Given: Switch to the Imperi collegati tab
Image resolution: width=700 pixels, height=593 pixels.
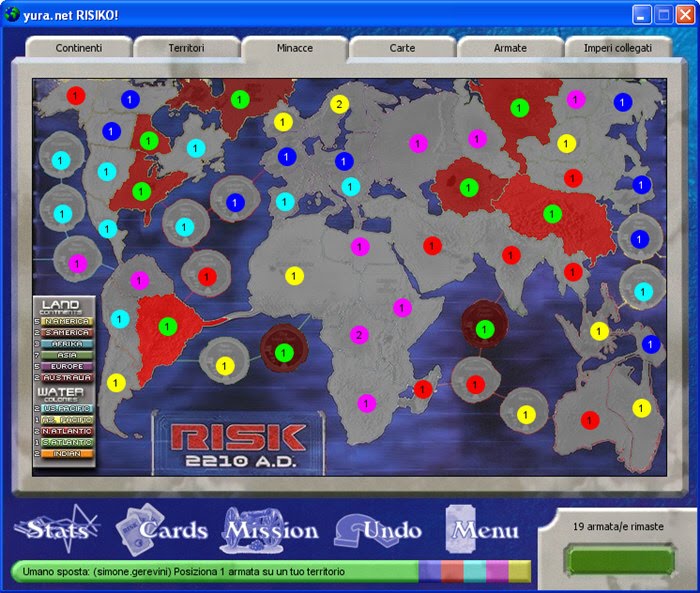Looking at the screenshot, I should pyautogui.click(x=618, y=48).
